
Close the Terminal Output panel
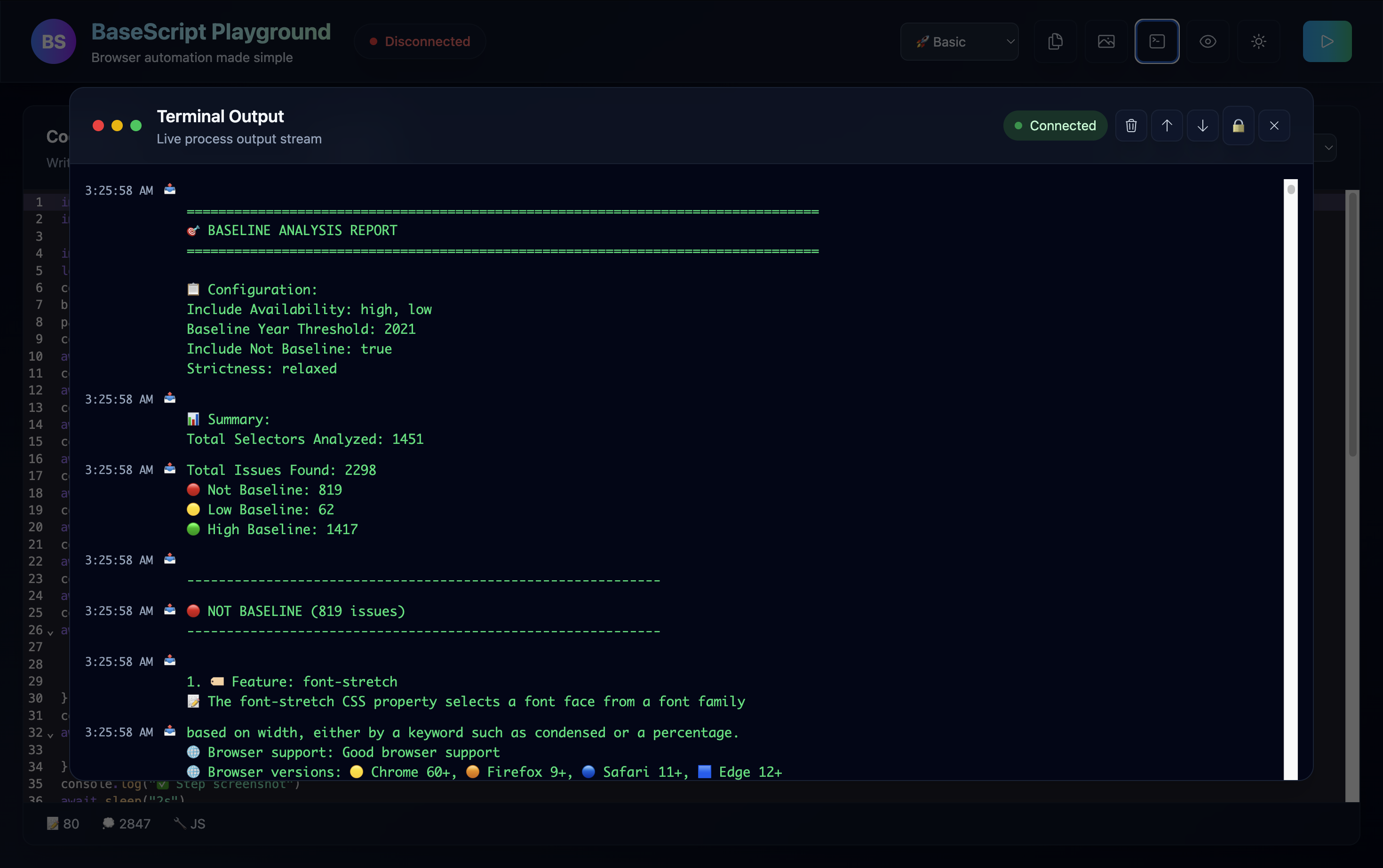(1274, 126)
